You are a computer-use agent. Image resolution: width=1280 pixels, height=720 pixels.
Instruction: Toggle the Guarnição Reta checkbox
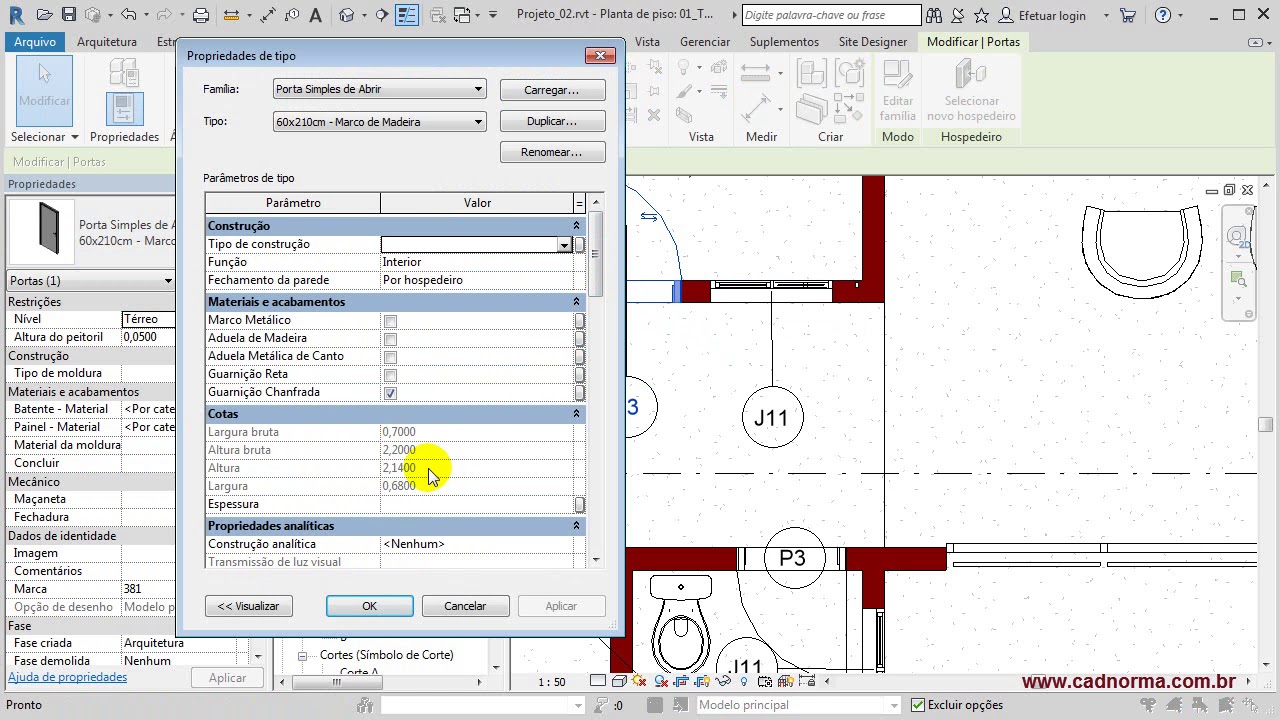(390, 375)
